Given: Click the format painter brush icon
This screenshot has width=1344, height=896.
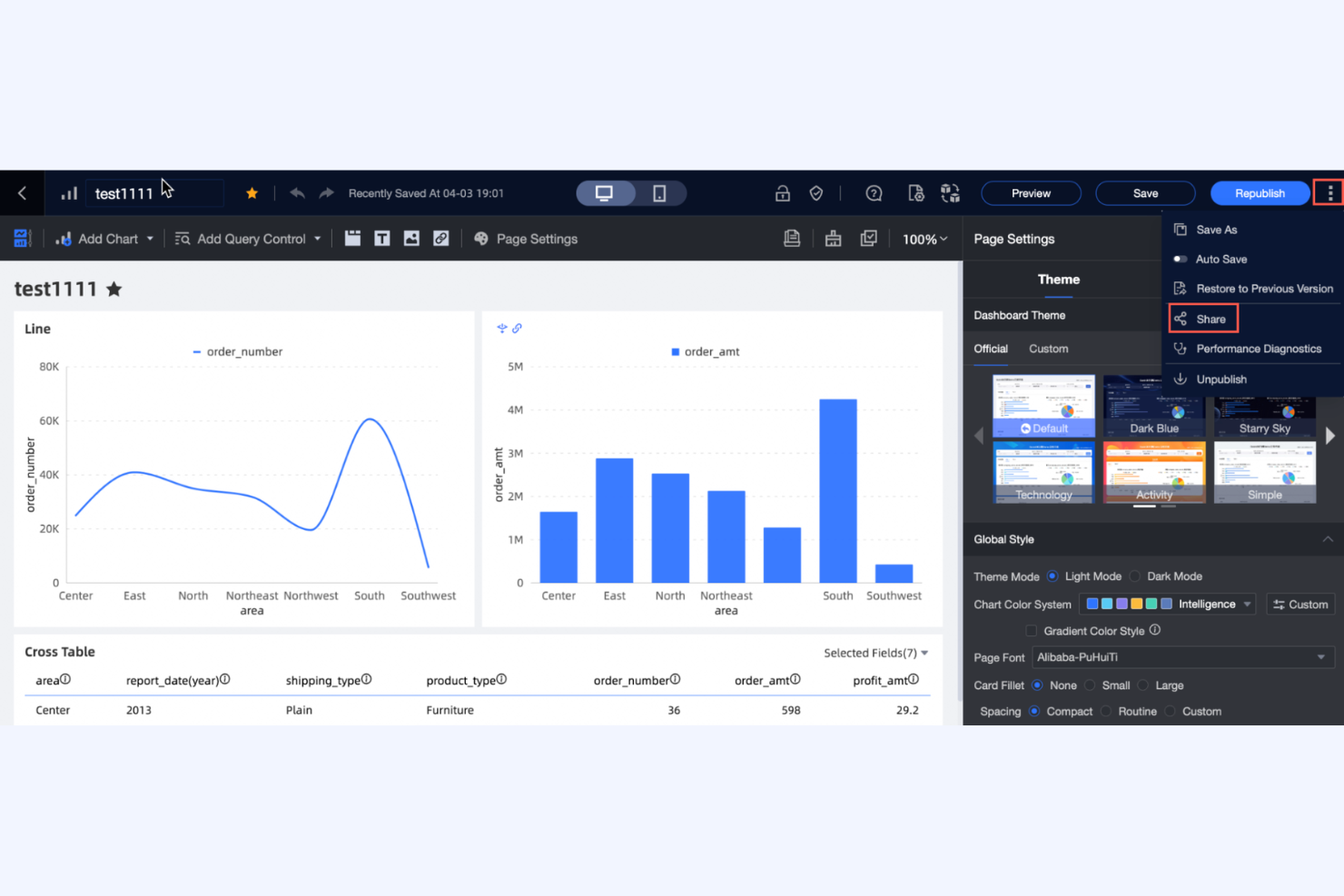Looking at the screenshot, I should click(x=833, y=238).
